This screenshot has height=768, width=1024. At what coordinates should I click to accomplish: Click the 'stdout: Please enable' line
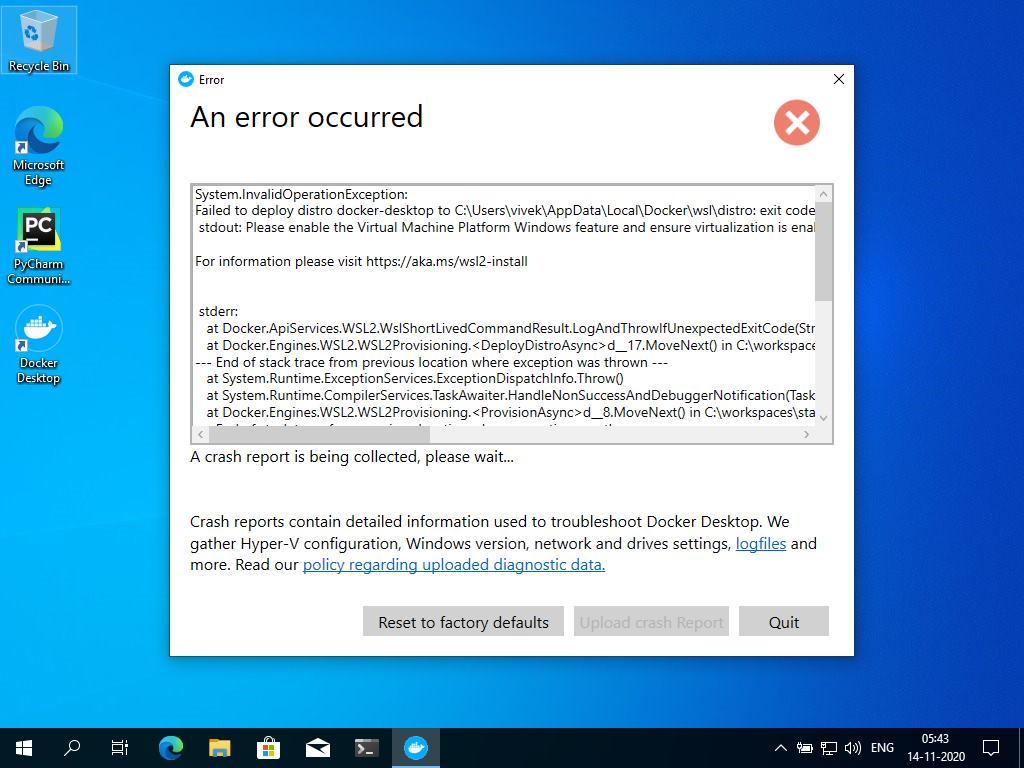point(507,227)
